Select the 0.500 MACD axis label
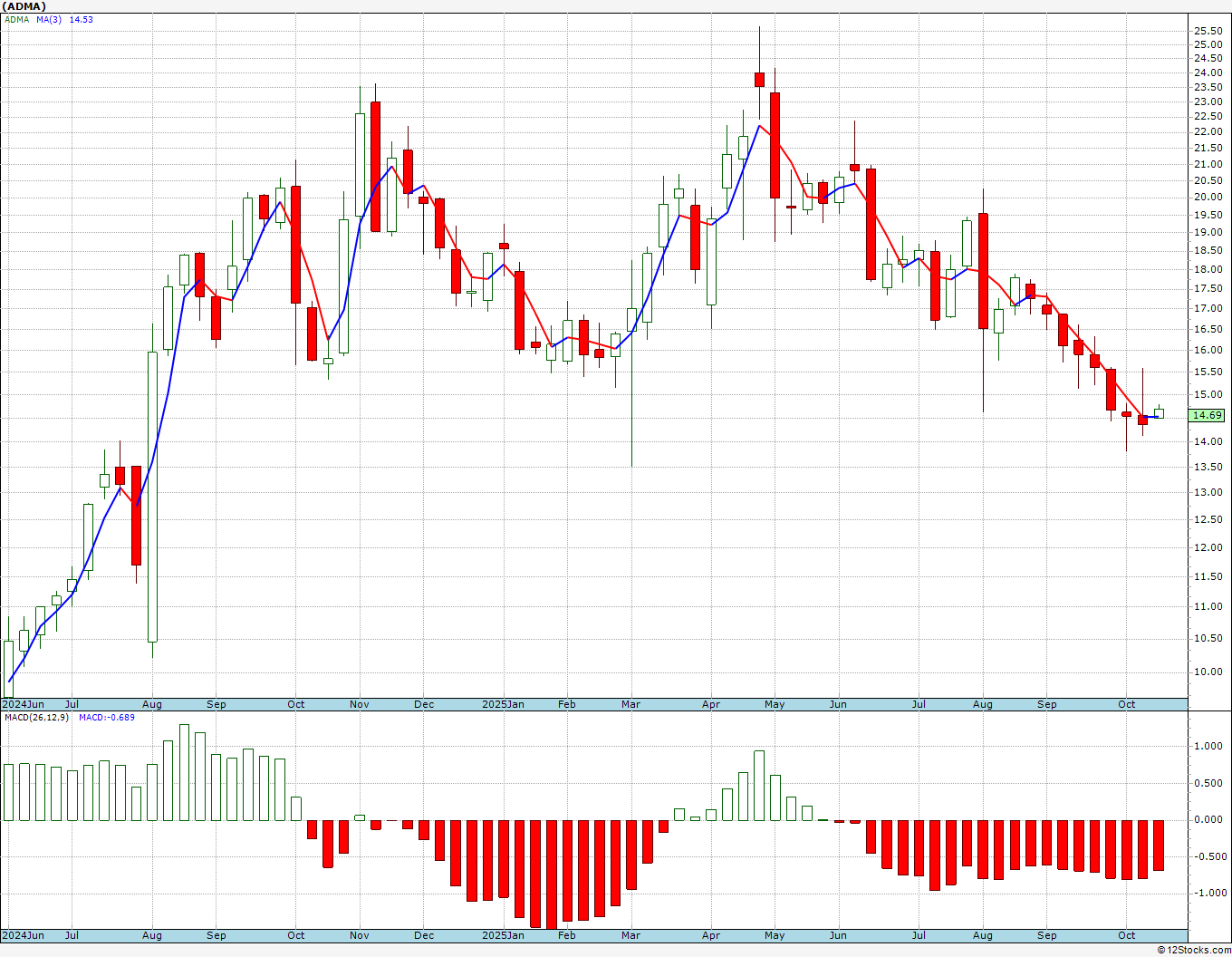This screenshot has width=1232, height=957. click(1208, 783)
